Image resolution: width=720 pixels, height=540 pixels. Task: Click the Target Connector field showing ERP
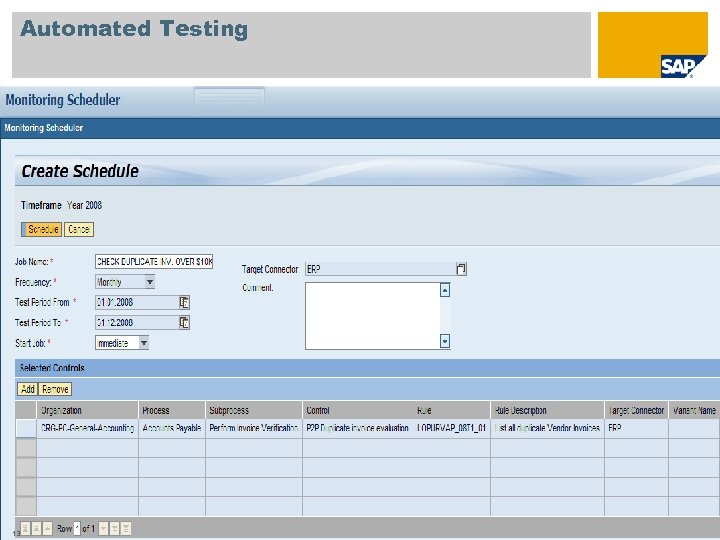coord(381,269)
